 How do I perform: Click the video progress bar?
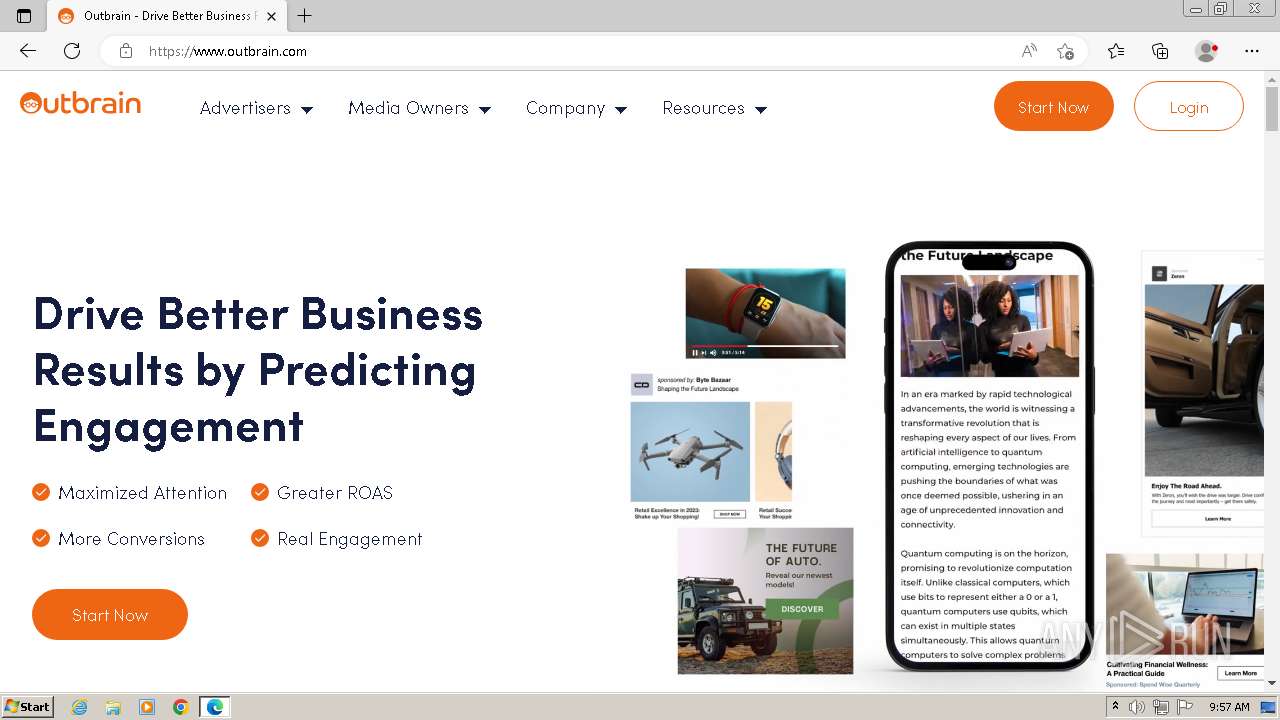764,345
